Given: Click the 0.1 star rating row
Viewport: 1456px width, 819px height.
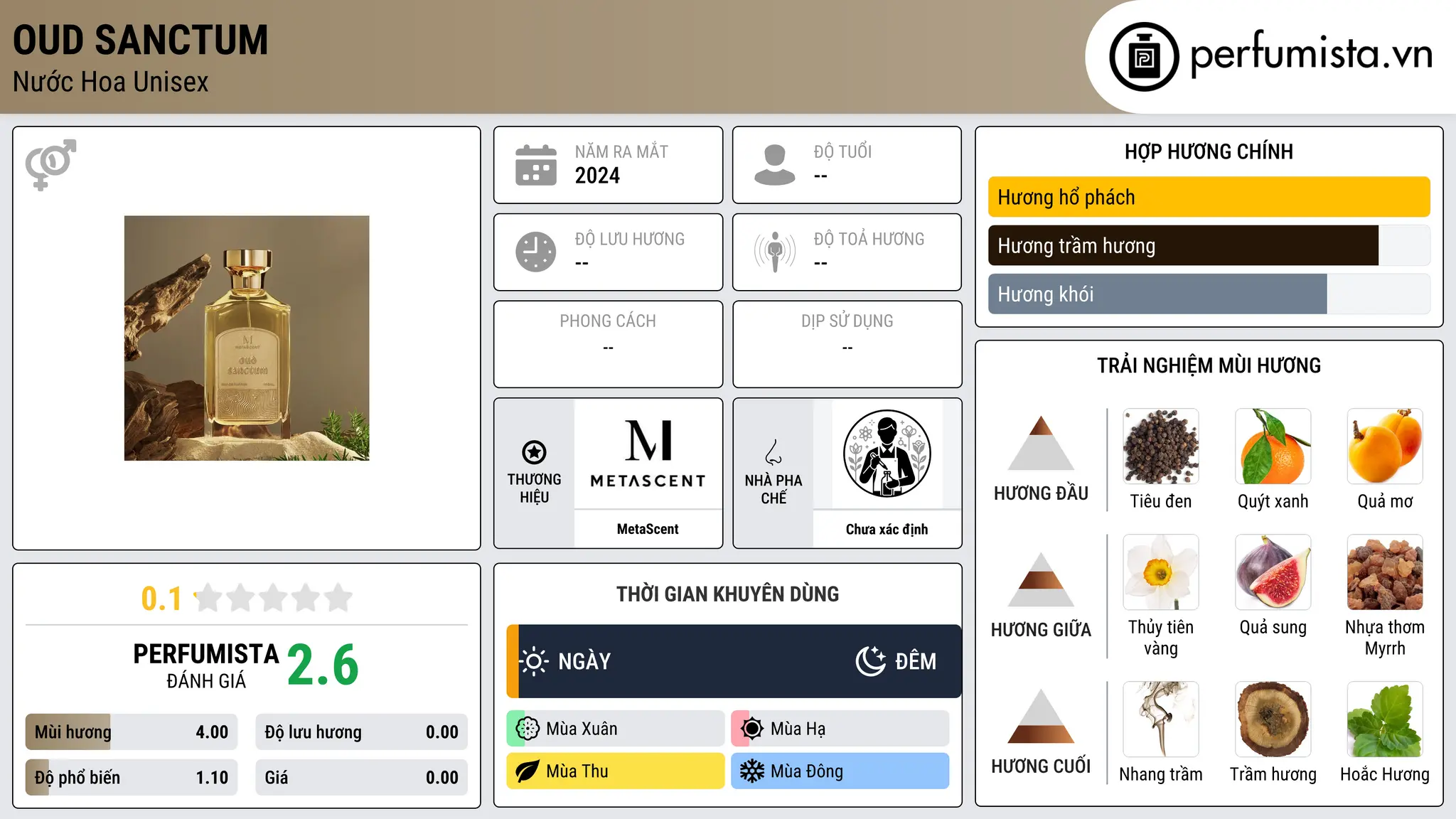Looking at the screenshot, I should coord(247,598).
